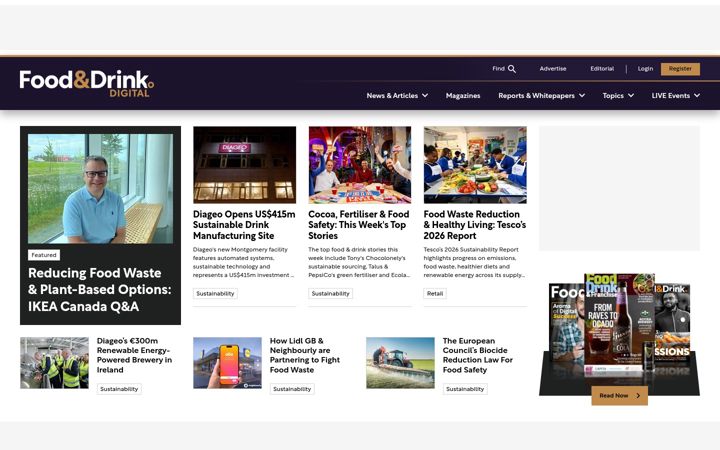Viewport: 720px width, 450px height.
Task: Open the Cocoa, Fertiliser & Food Safety thumbnail
Action: coord(360,165)
